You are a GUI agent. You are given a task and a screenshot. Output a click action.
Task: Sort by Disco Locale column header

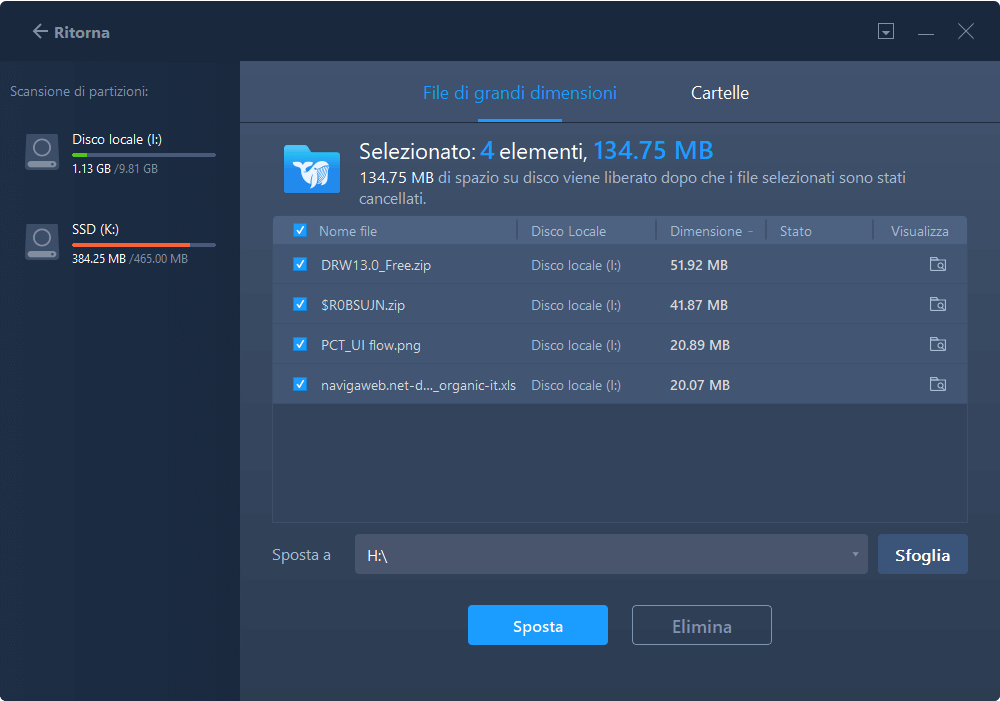[x=568, y=231]
